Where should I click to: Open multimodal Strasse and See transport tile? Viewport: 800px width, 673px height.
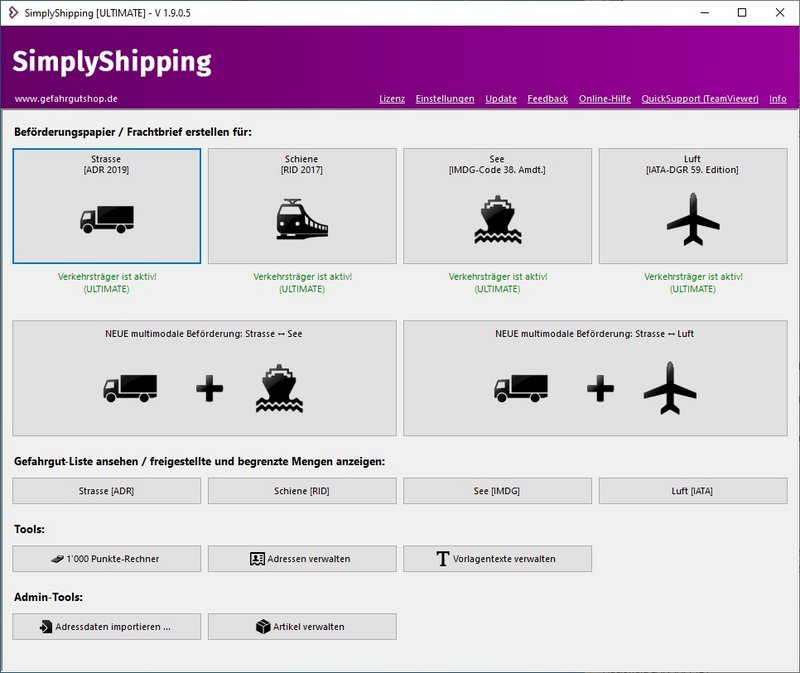click(204, 378)
